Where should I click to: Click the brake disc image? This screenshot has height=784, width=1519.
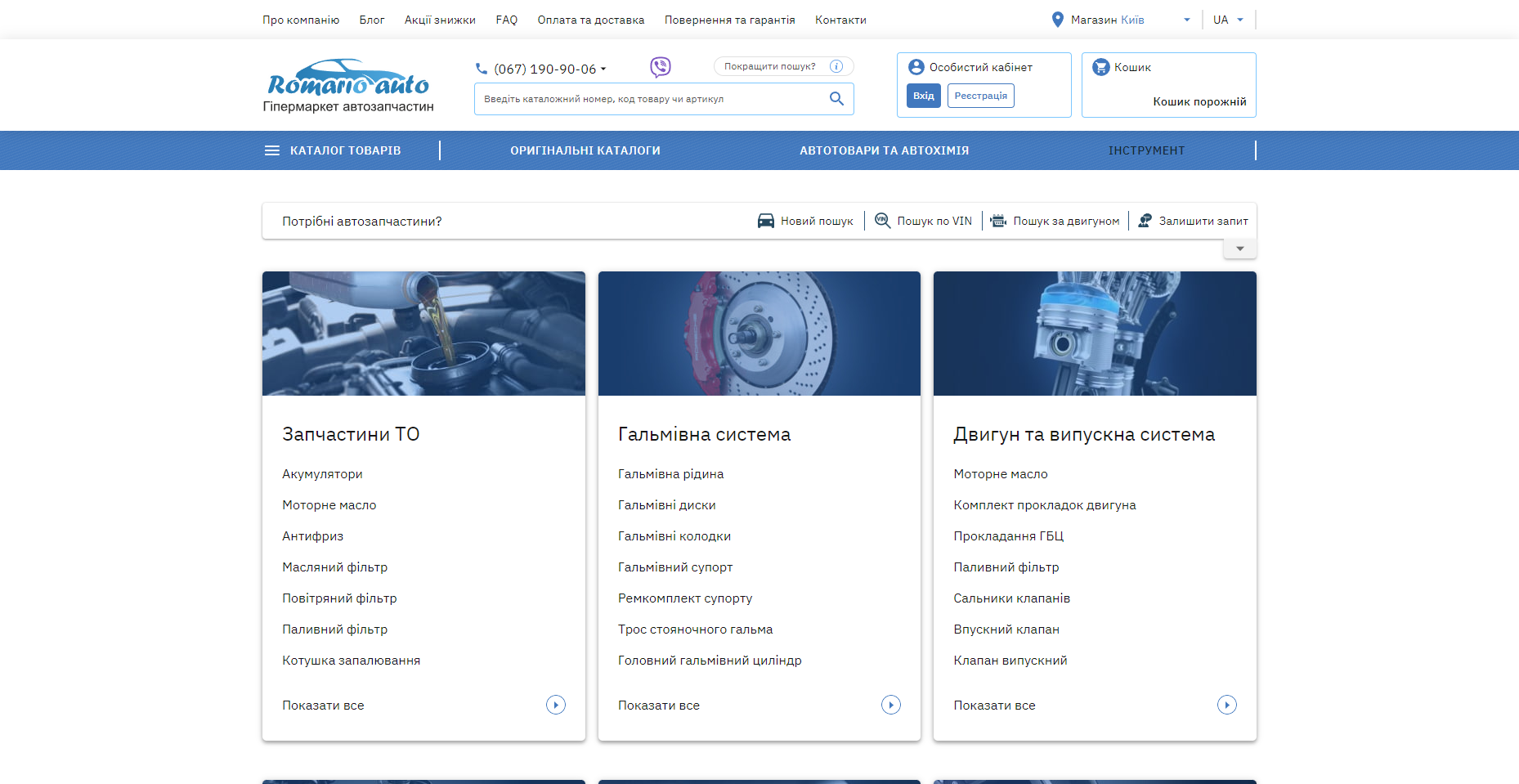click(x=759, y=334)
